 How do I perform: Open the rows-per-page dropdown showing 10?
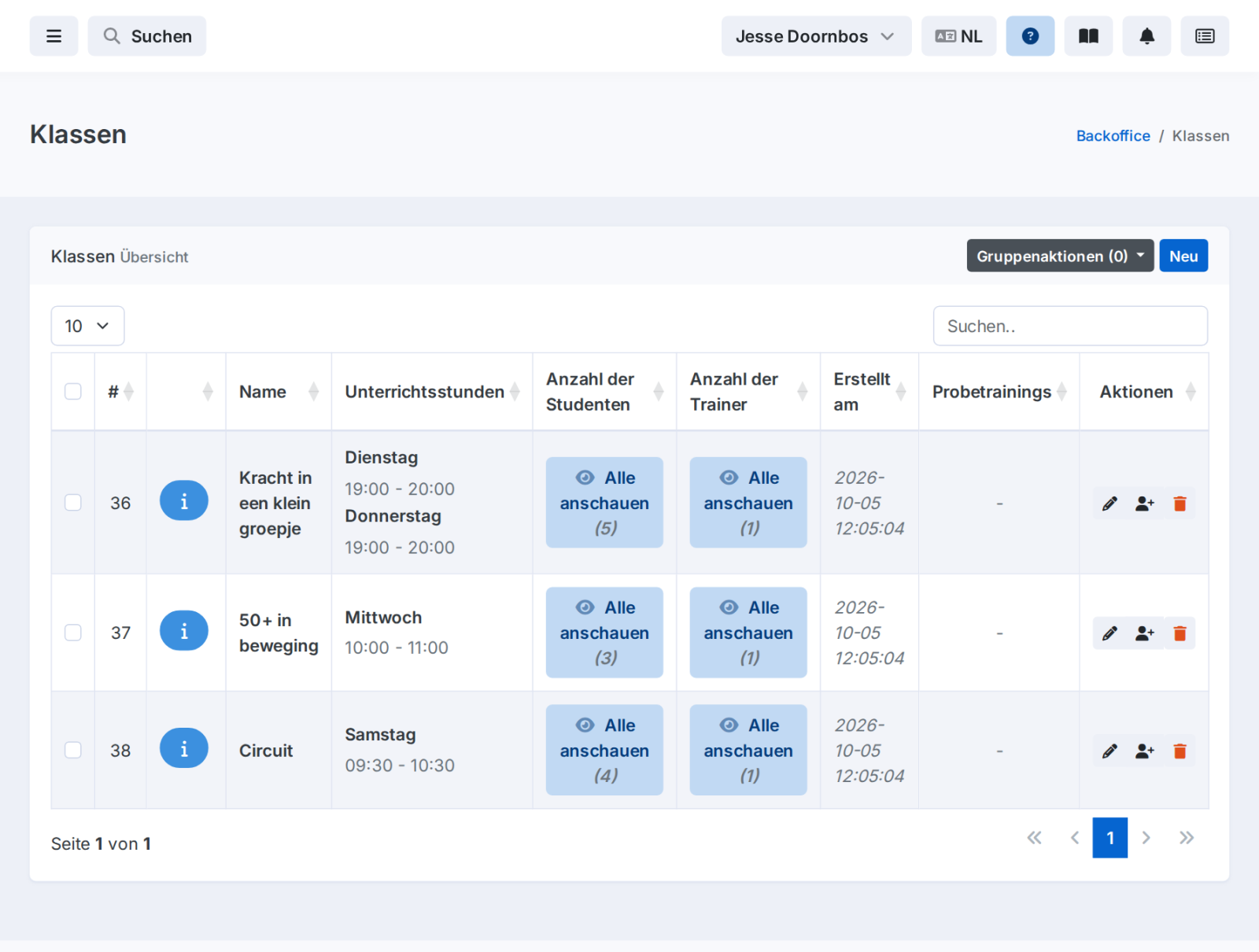coord(87,326)
